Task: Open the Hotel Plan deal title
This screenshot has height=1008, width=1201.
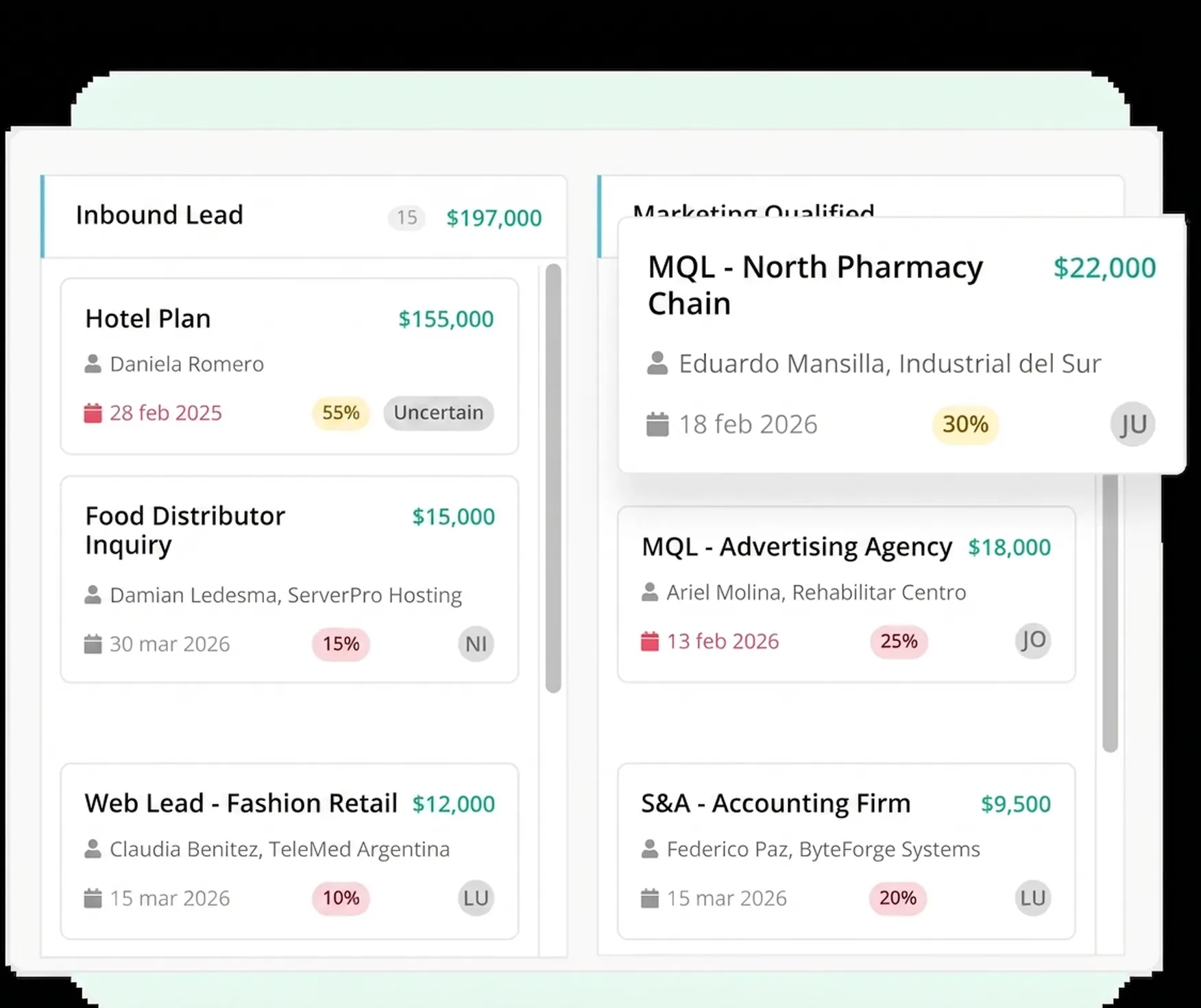Action: click(x=147, y=319)
